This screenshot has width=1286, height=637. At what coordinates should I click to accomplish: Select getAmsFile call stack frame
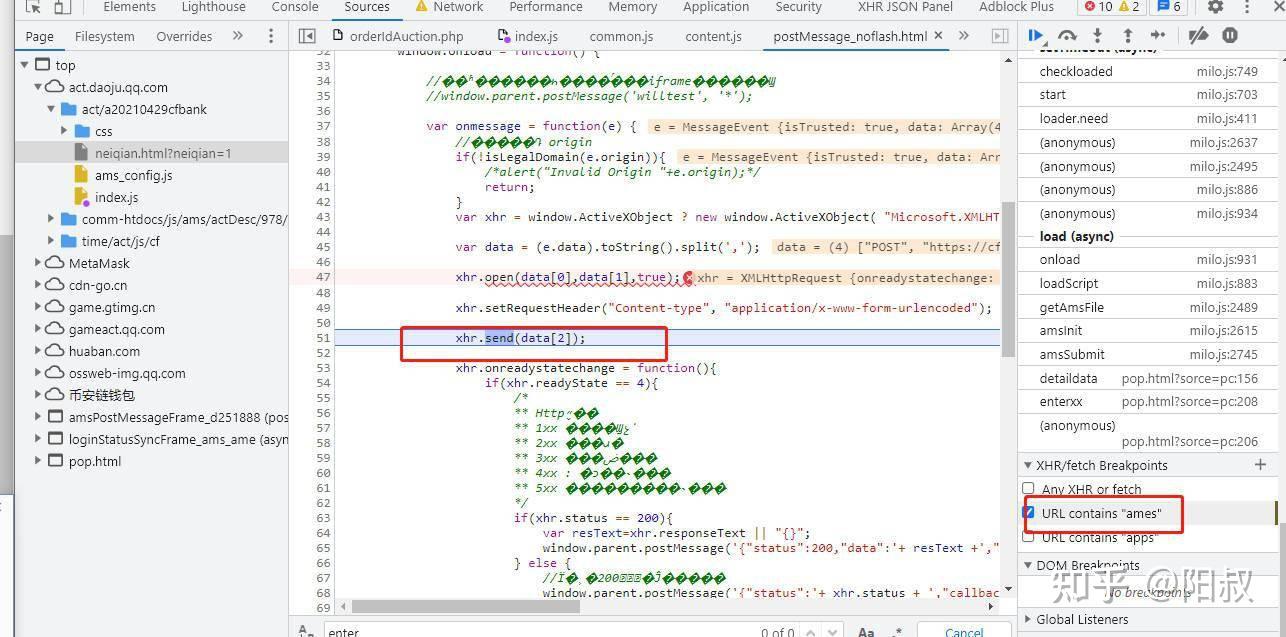tap(1148, 307)
